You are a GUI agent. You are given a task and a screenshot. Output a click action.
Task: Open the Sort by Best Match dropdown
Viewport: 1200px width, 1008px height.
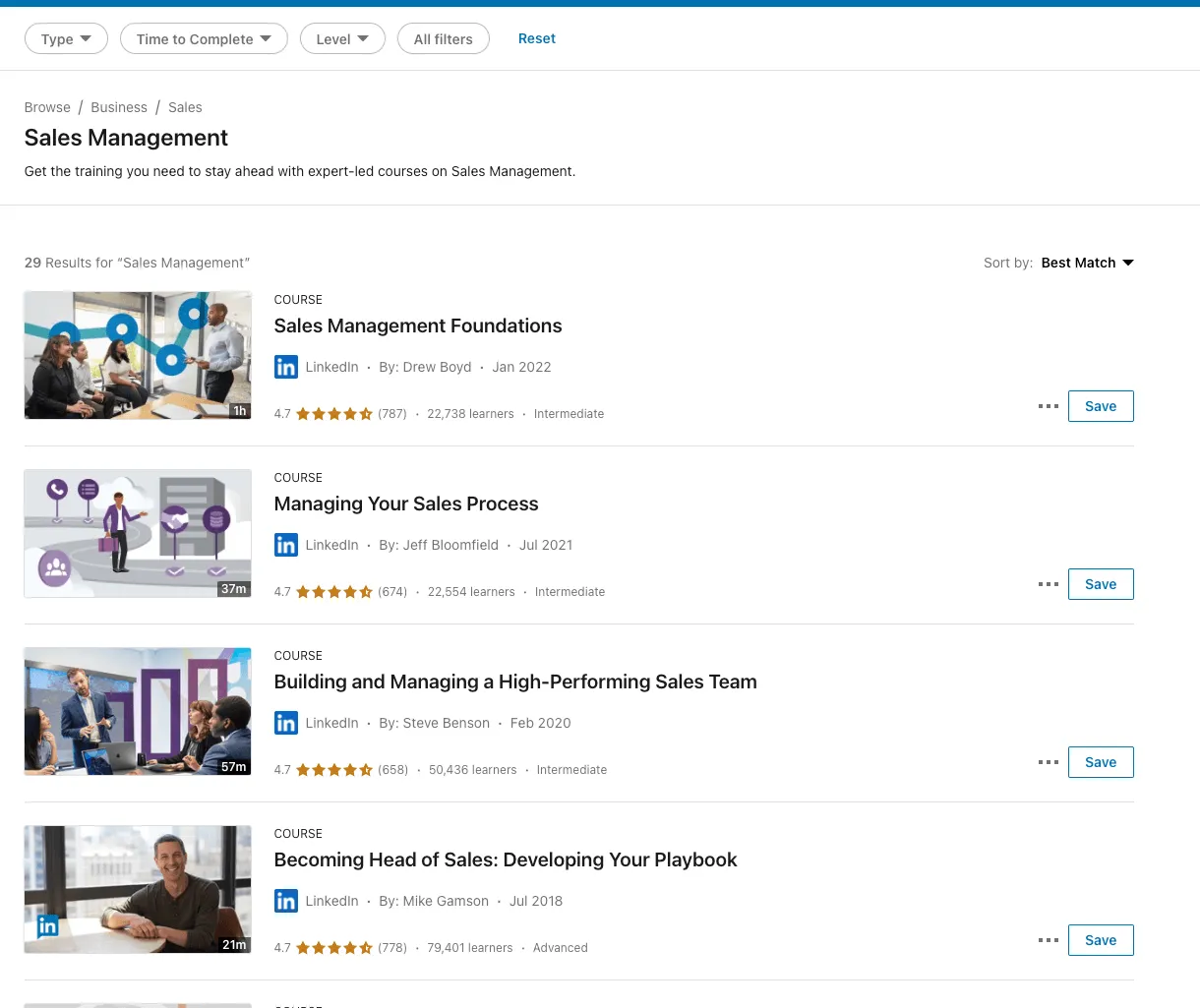click(x=1086, y=263)
